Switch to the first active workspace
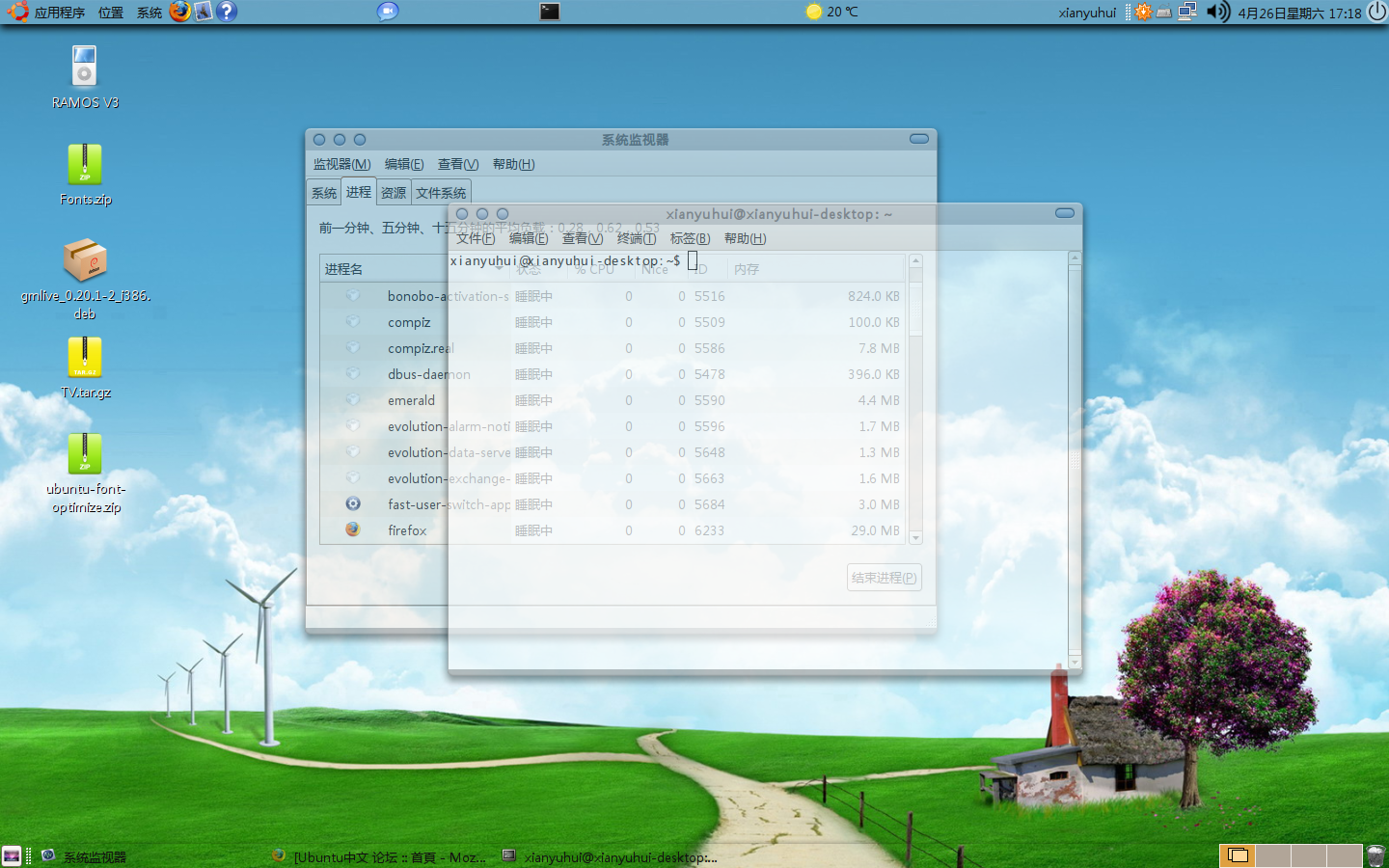 click(x=1238, y=855)
